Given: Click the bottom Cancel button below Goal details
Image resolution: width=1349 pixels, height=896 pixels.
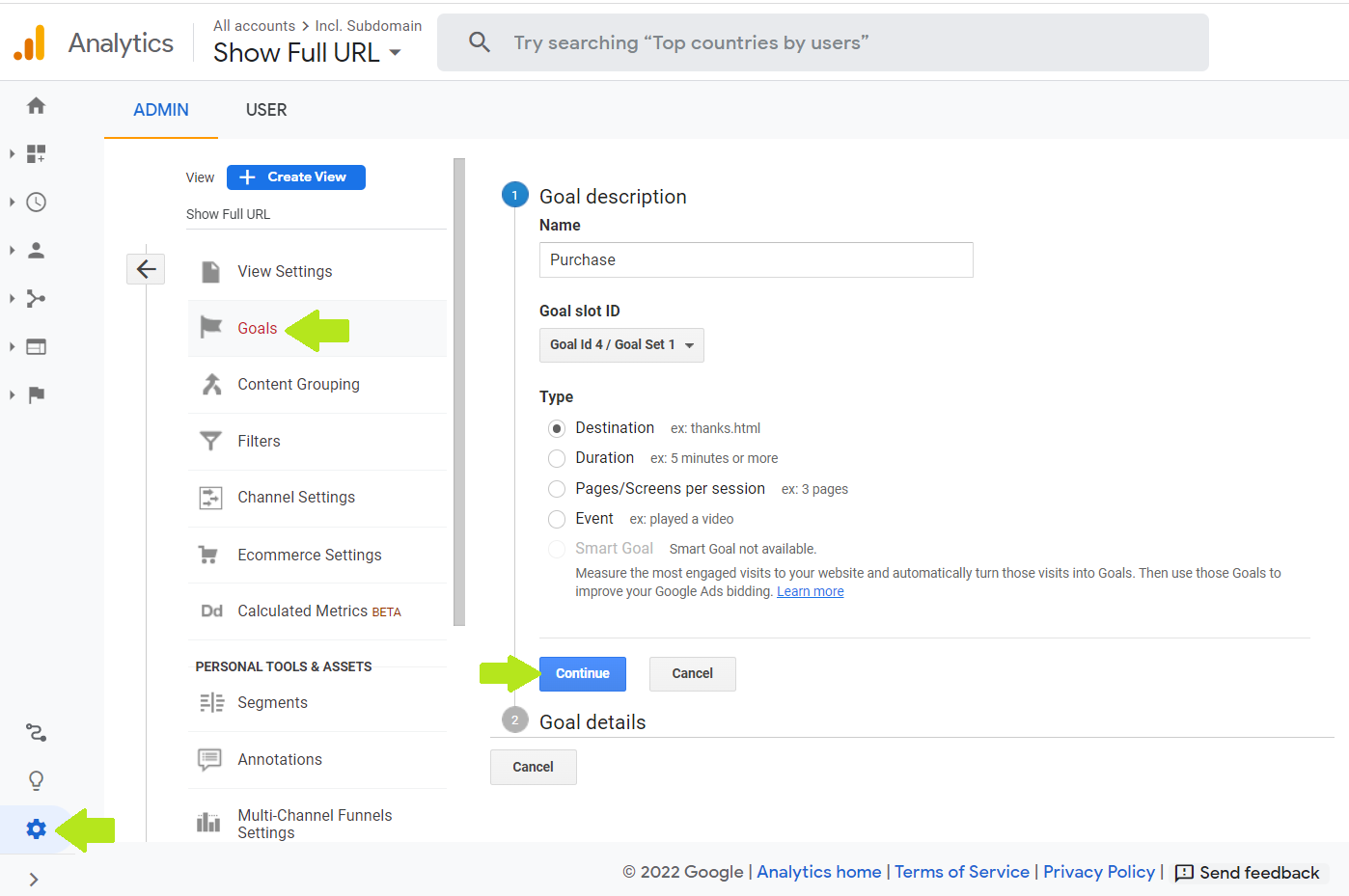Looking at the screenshot, I should pyautogui.click(x=534, y=768).
